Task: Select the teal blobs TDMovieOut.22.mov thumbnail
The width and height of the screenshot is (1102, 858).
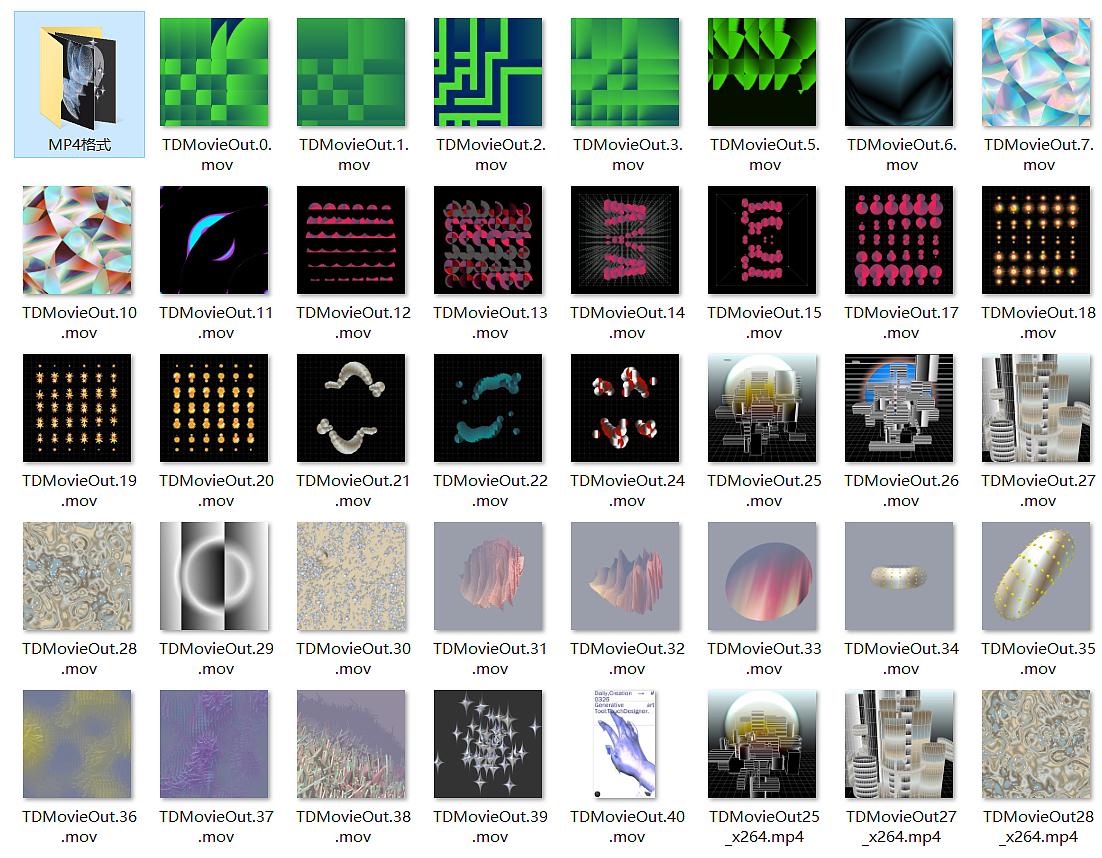Action: coord(488,408)
